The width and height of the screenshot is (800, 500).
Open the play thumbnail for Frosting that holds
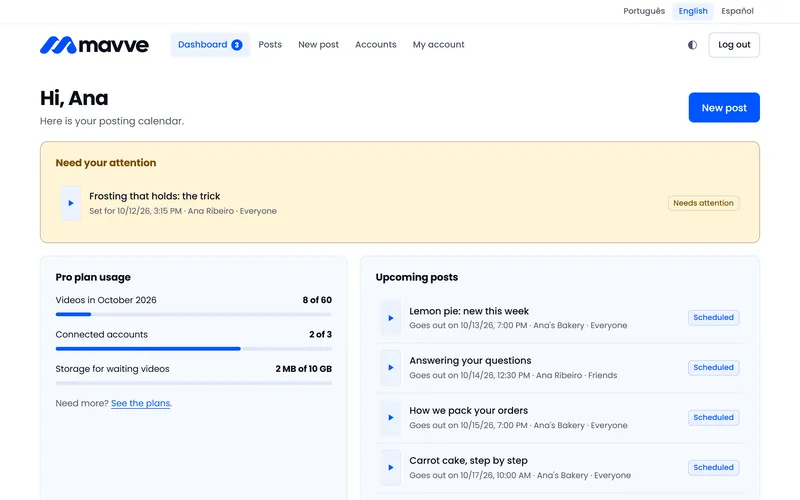70,203
